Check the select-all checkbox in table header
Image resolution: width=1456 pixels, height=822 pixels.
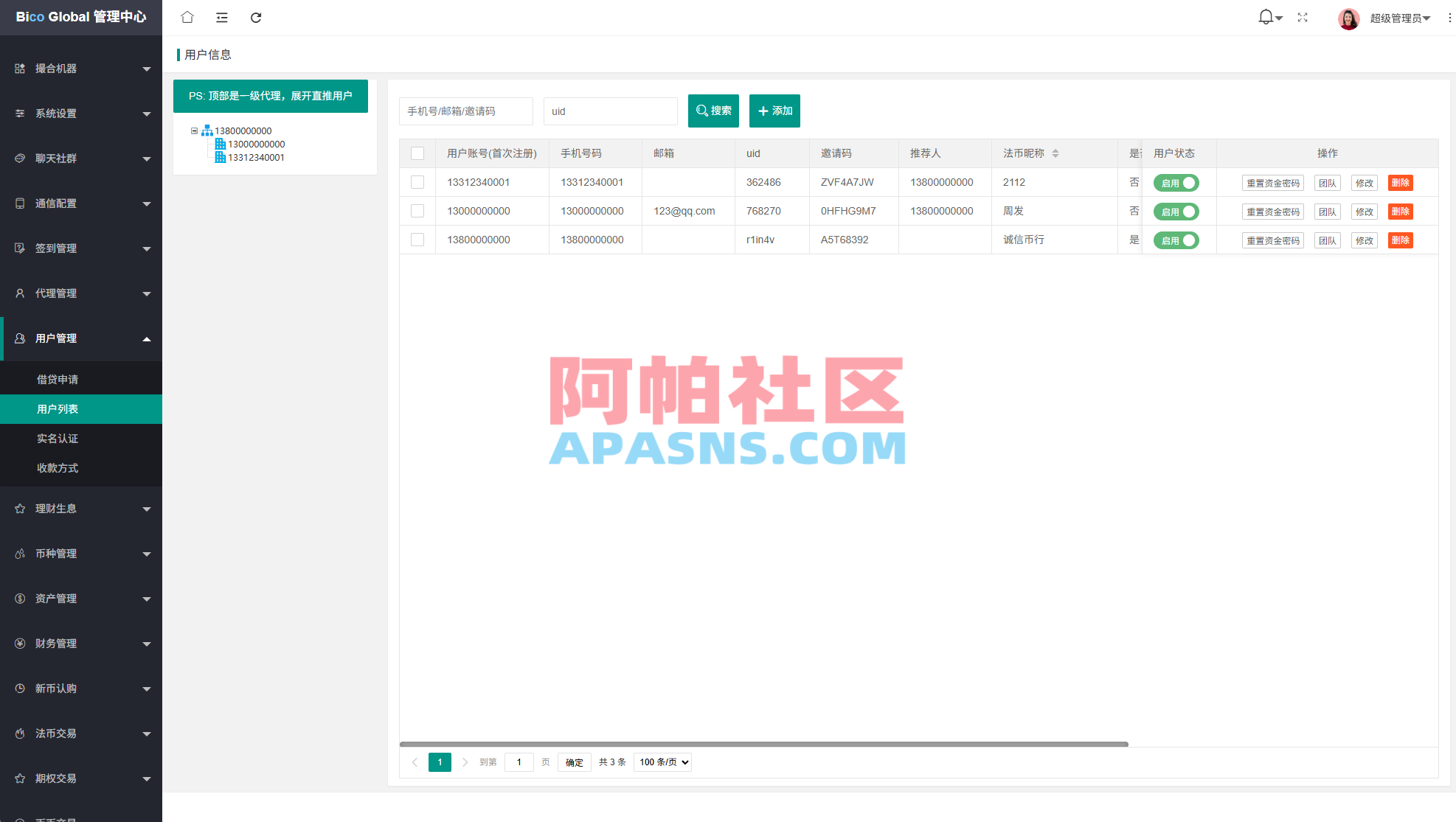[x=417, y=153]
